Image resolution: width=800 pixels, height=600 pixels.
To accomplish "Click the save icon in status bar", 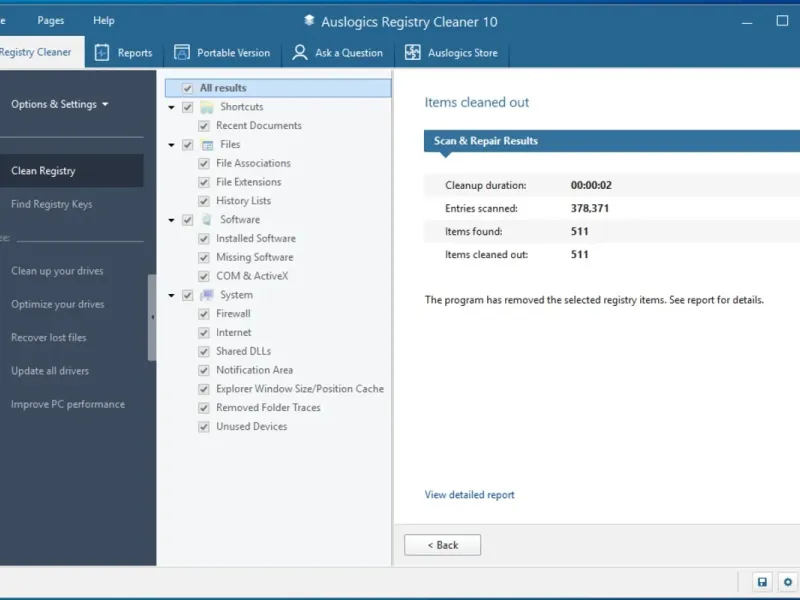I will [762, 582].
